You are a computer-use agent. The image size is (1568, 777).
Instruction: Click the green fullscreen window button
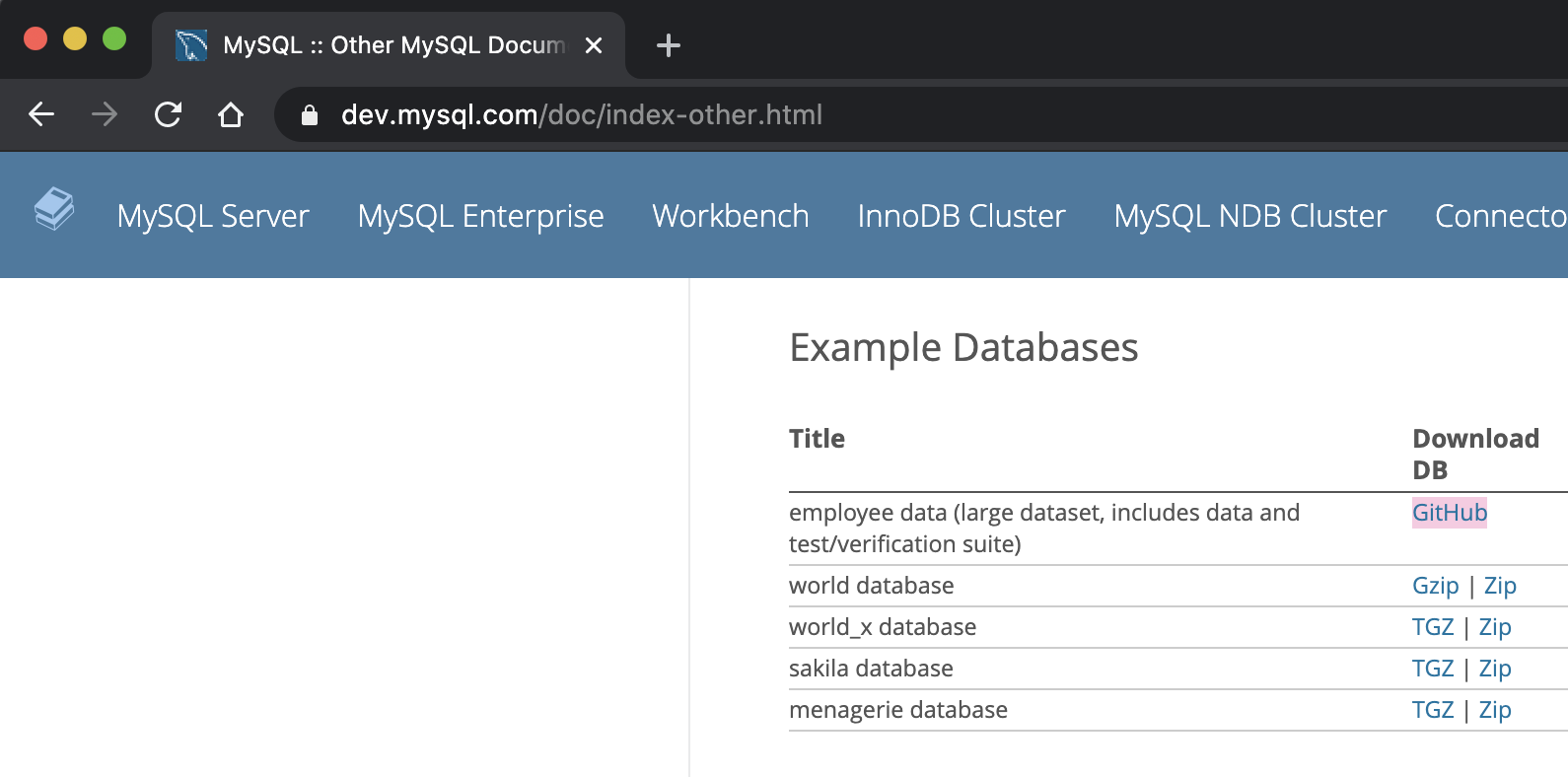[x=114, y=38]
